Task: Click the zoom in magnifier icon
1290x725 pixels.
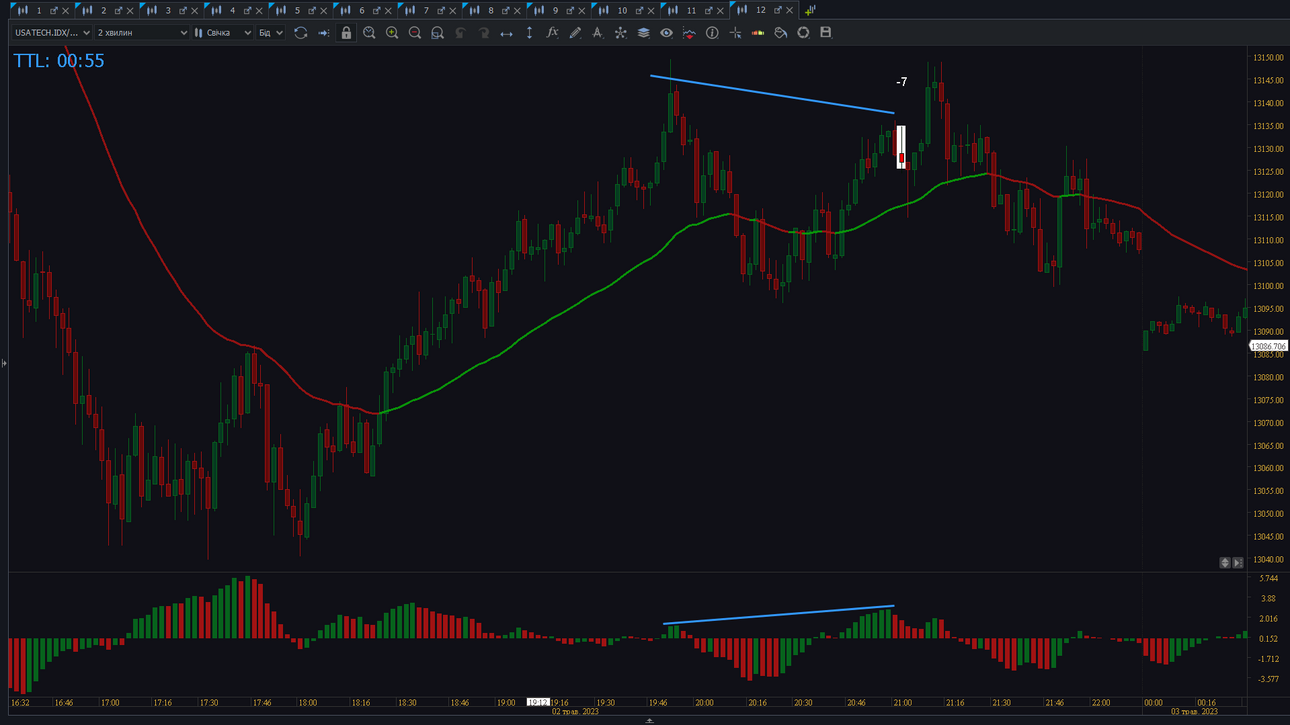Action: click(x=392, y=33)
